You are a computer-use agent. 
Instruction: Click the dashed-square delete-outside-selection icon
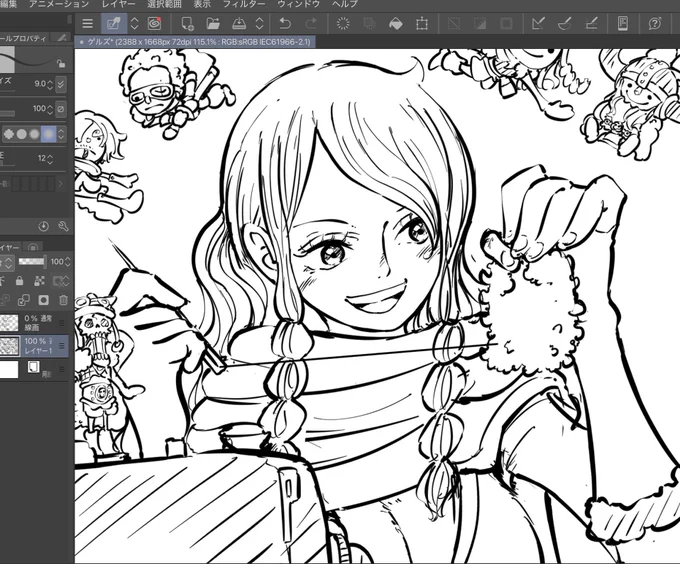(x=369, y=23)
